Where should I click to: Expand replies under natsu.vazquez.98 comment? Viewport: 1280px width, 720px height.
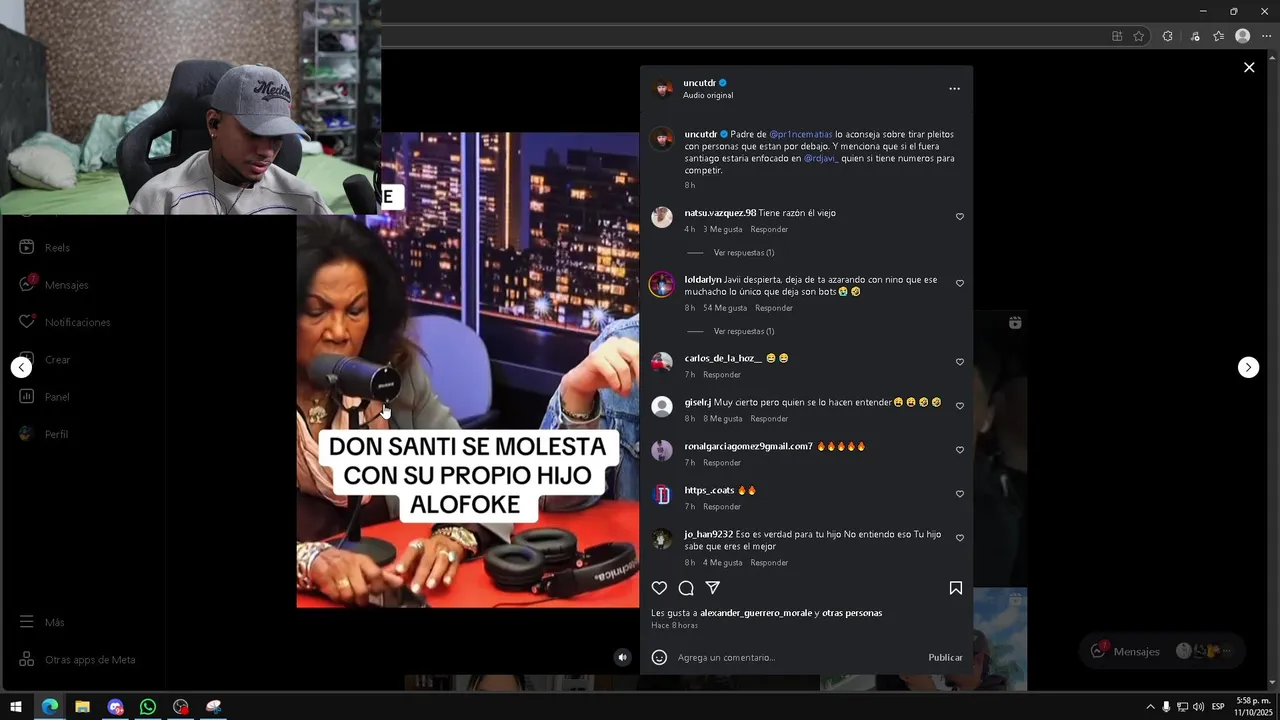click(743, 253)
